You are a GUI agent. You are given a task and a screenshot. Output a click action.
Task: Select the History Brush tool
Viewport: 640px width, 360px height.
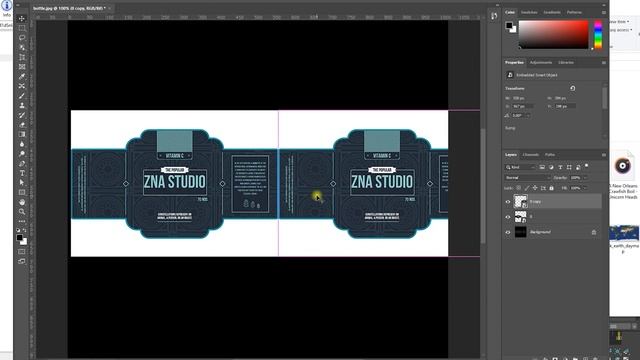pos(22,115)
